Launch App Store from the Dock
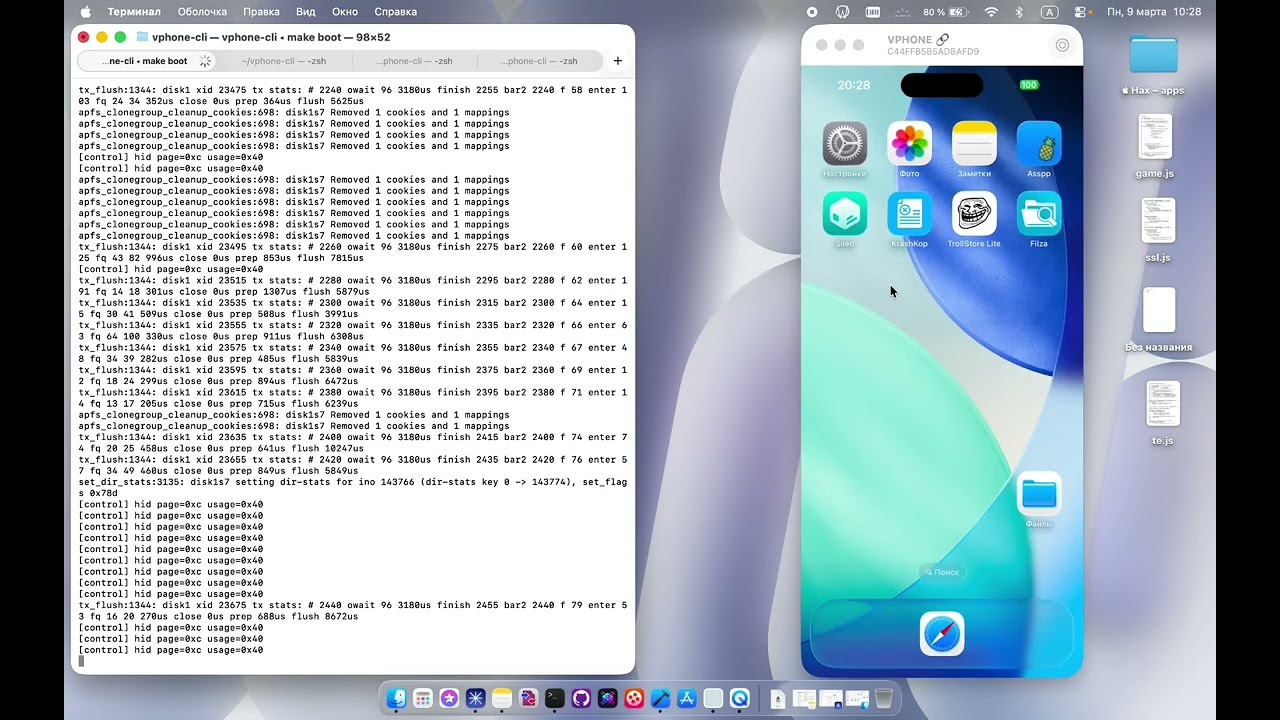 pos(687,698)
